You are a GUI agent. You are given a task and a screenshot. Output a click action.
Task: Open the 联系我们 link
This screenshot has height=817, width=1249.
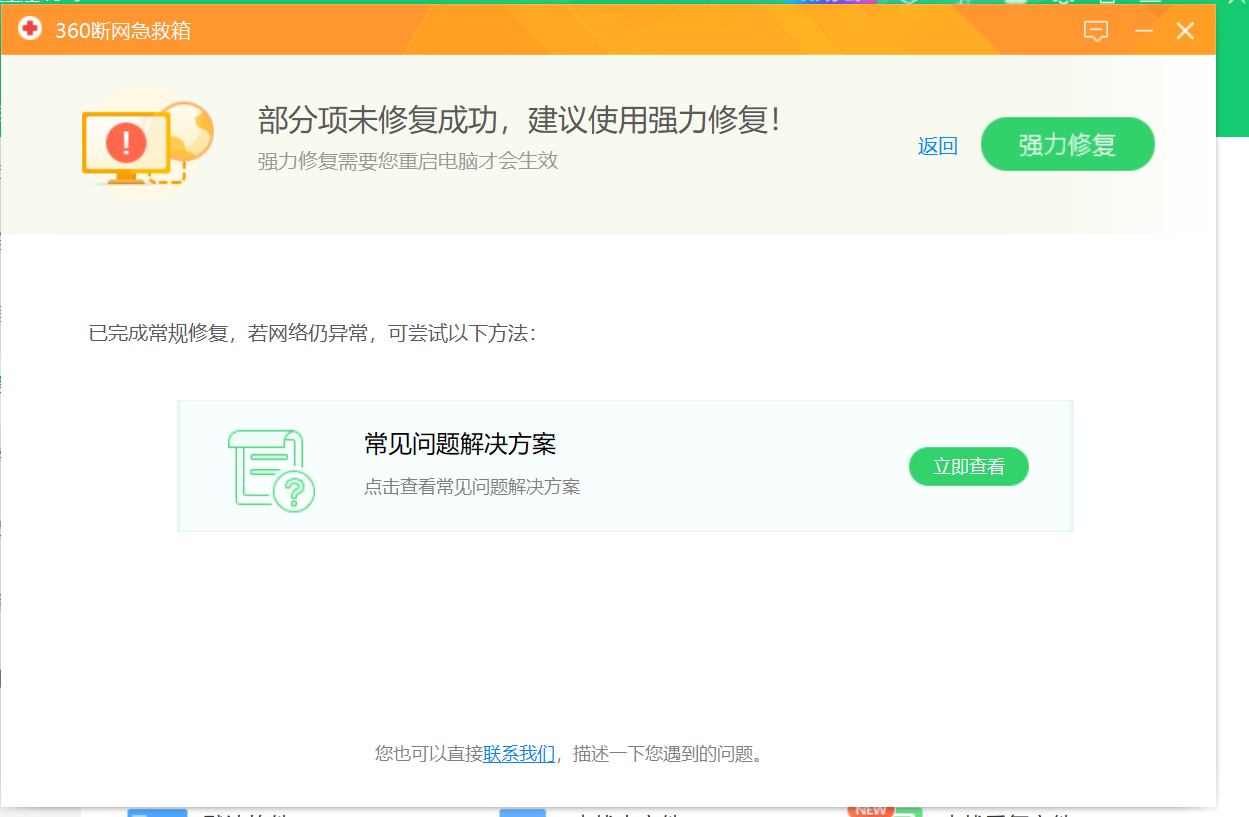coord(519,754)
